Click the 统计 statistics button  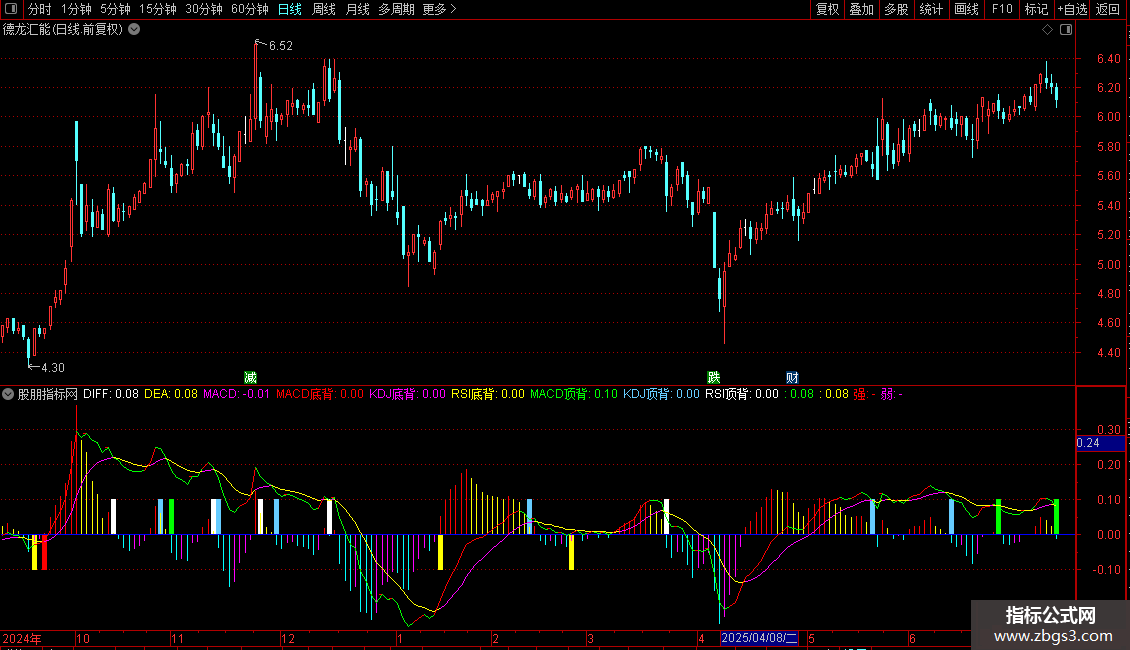click(x=930, y=9)
